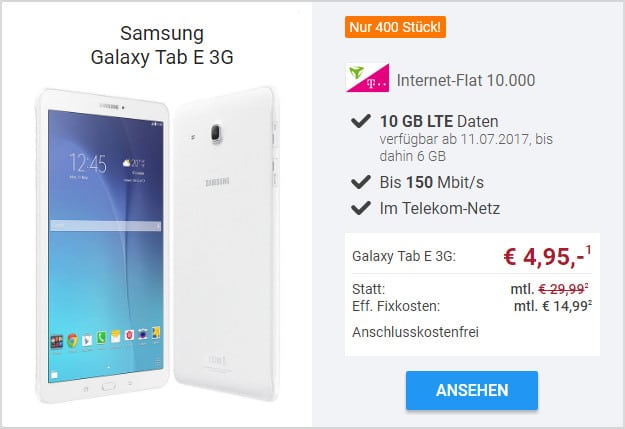
Task: Click the mtl. € 14,99 effective fixed cost
Action: [x=552, y=306]
